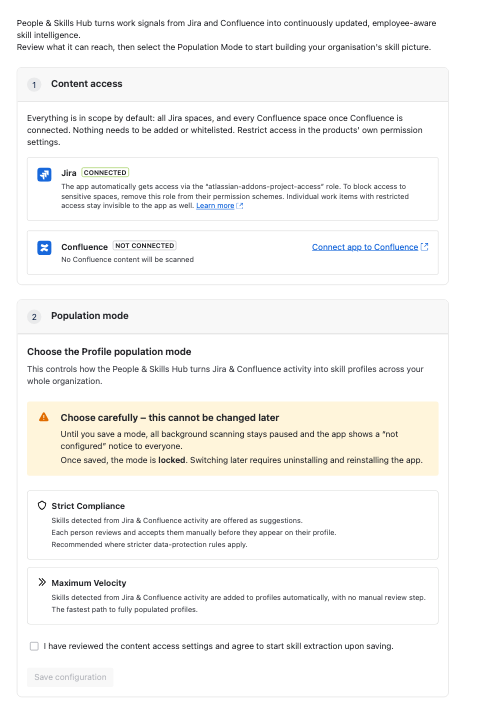490x714 pixels.
Task: Click the Content access section header
Action: point(233,85)
